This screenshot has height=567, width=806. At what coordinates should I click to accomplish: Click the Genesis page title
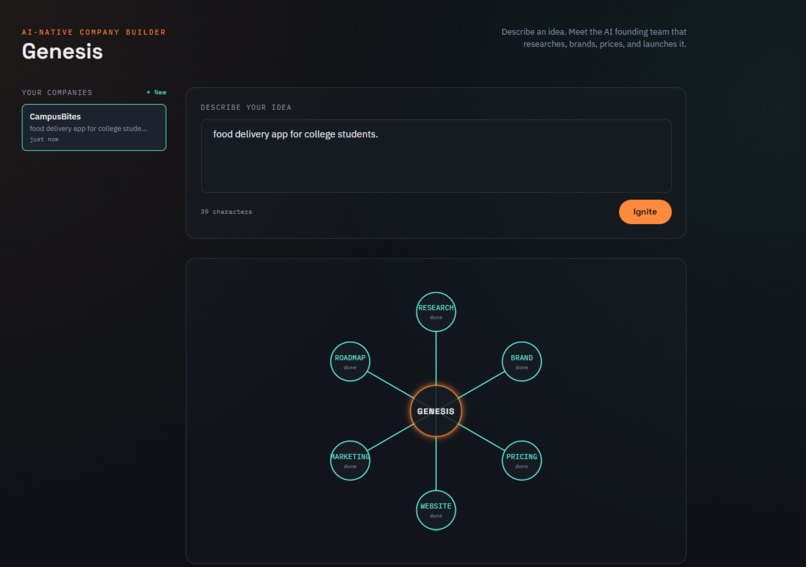62,51
